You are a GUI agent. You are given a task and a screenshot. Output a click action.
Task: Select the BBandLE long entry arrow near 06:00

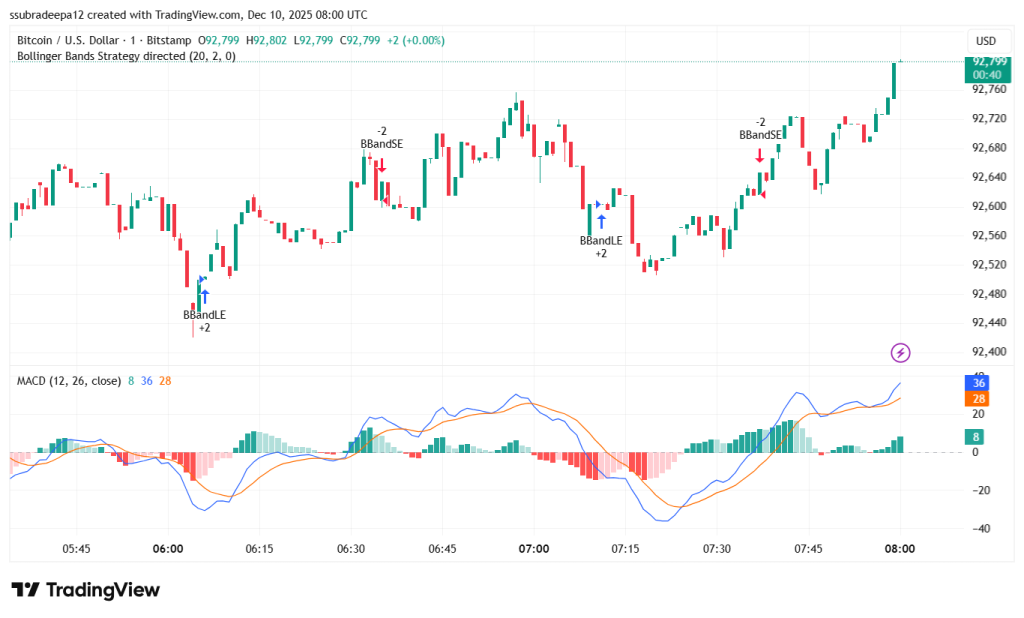tap(204, 295)
